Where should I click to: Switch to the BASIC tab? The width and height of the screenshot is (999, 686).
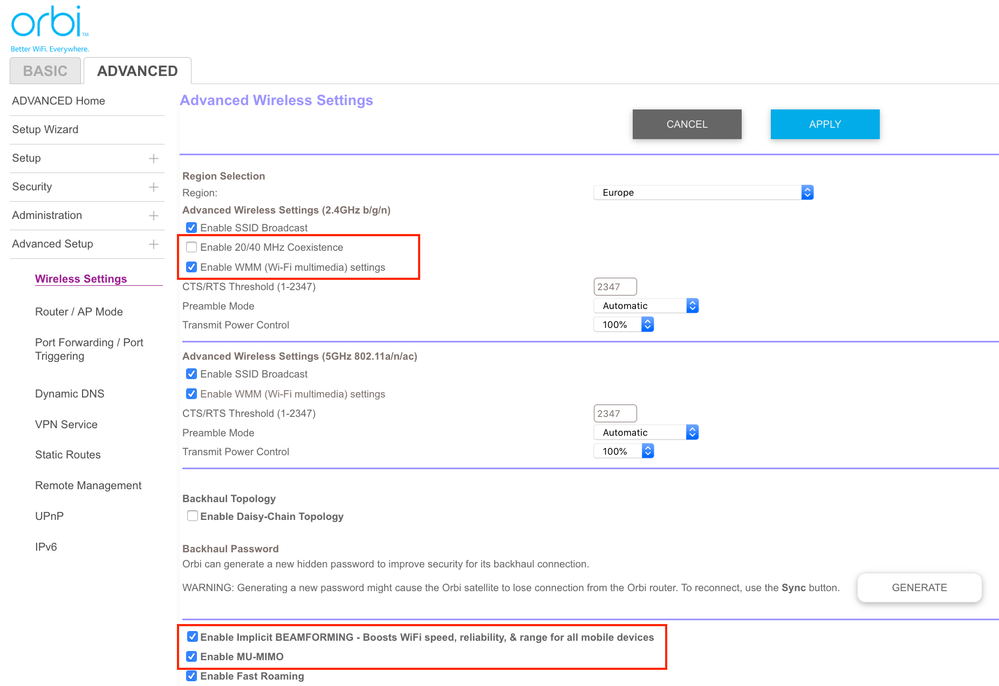(45, 71)
